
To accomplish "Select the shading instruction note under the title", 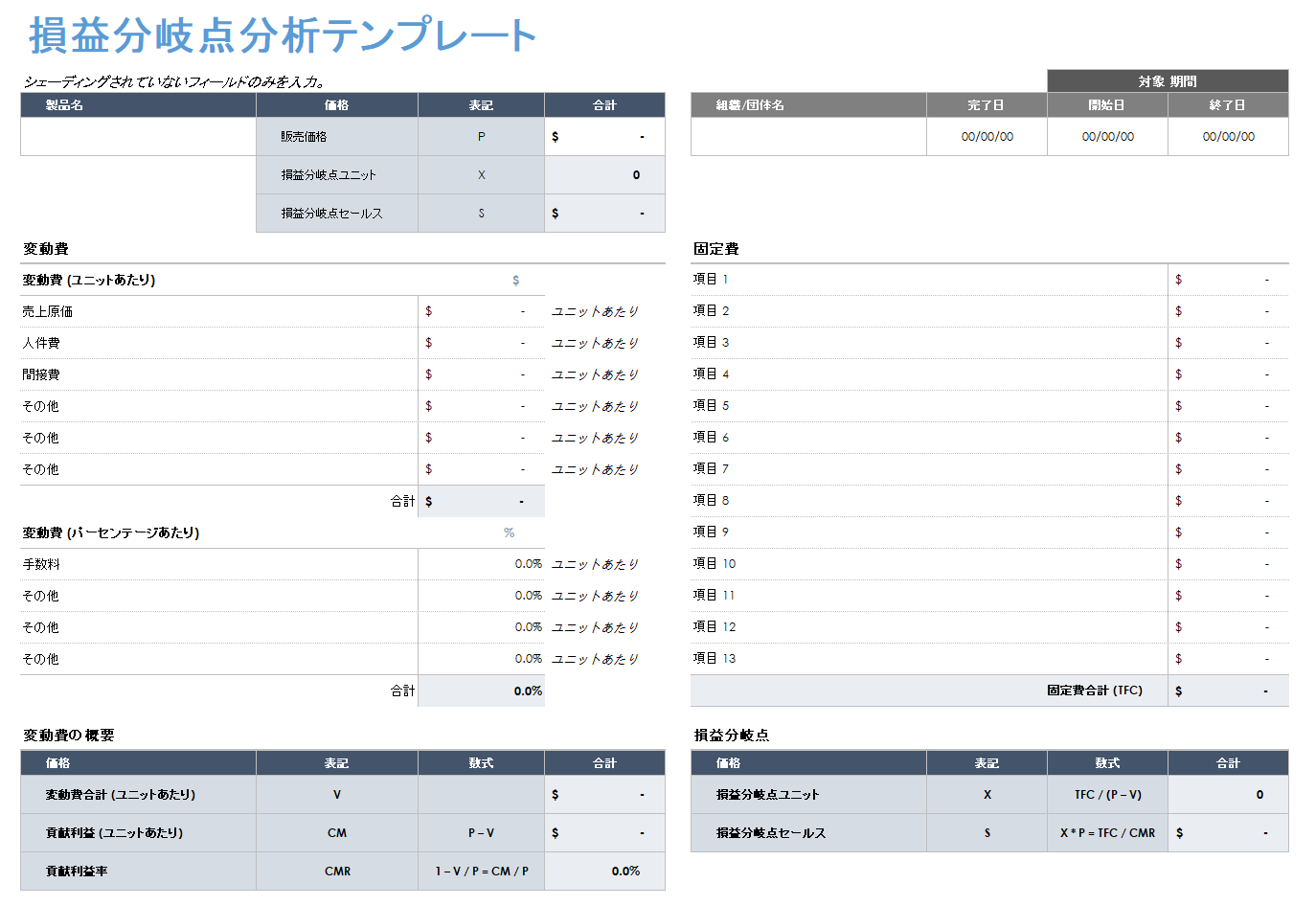I will [x=173, y=82].
